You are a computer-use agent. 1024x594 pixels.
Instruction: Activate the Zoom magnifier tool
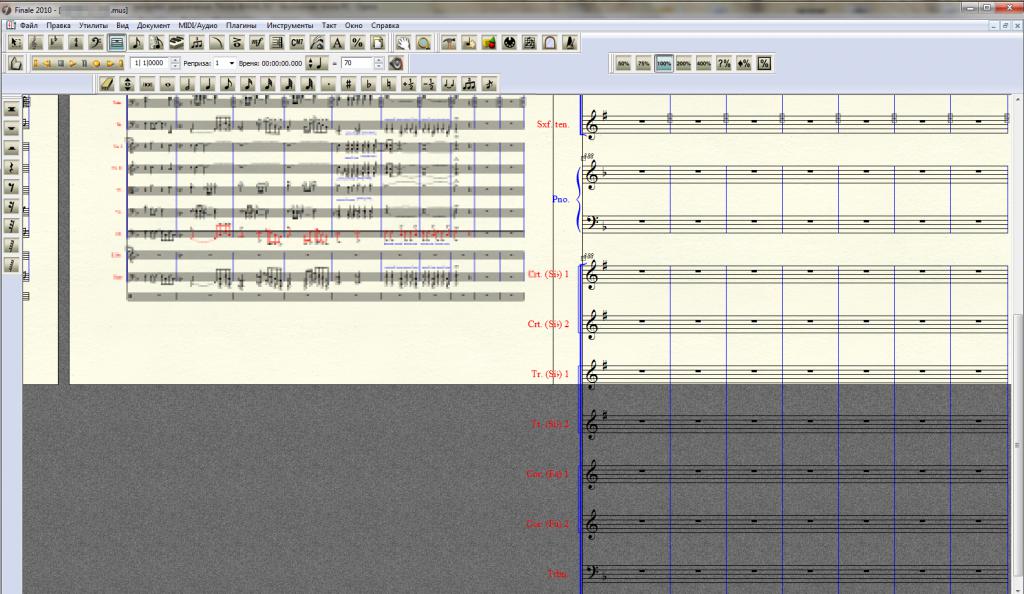(x=423, y=43)
